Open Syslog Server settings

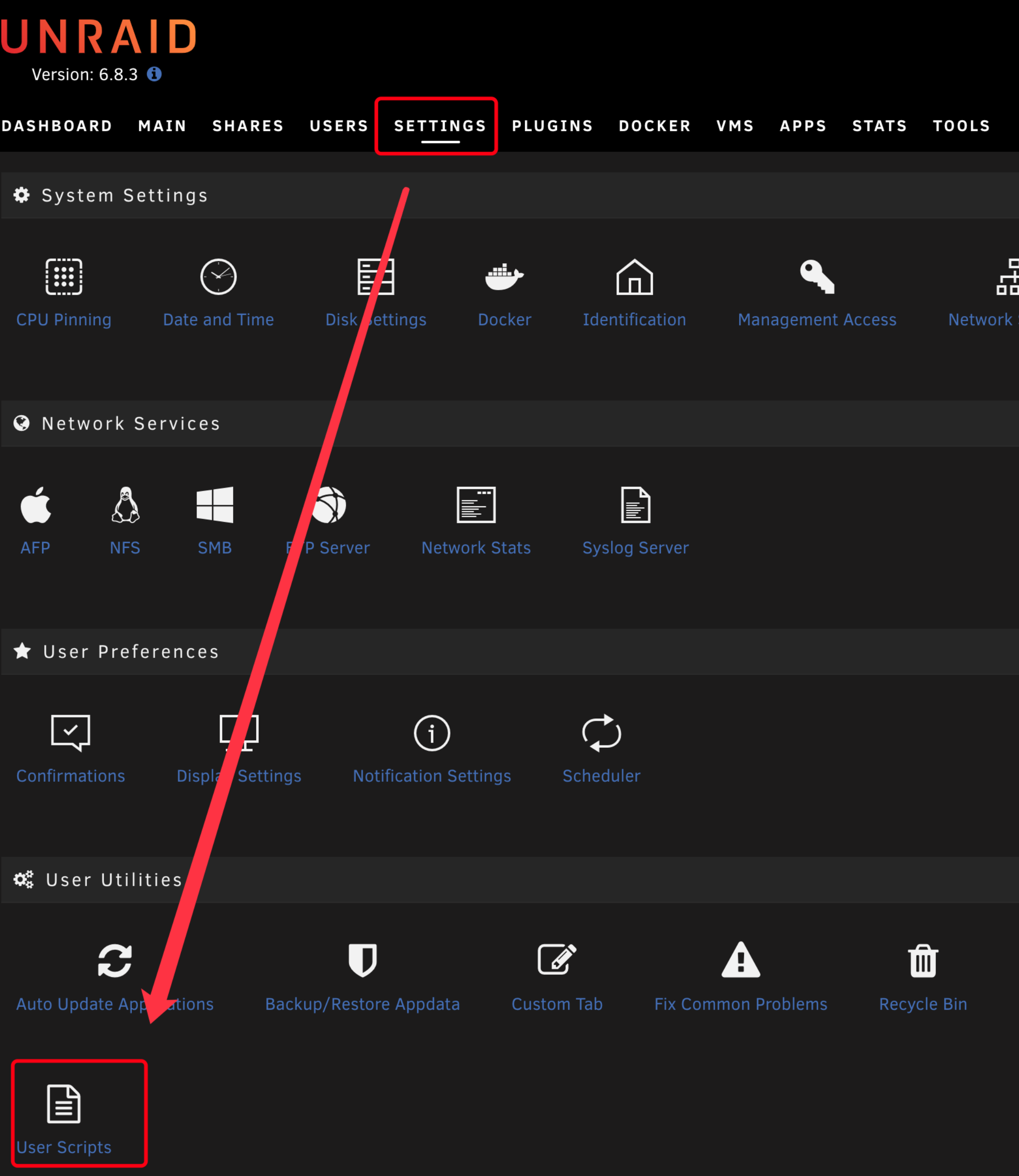click(x=635, y=520)
